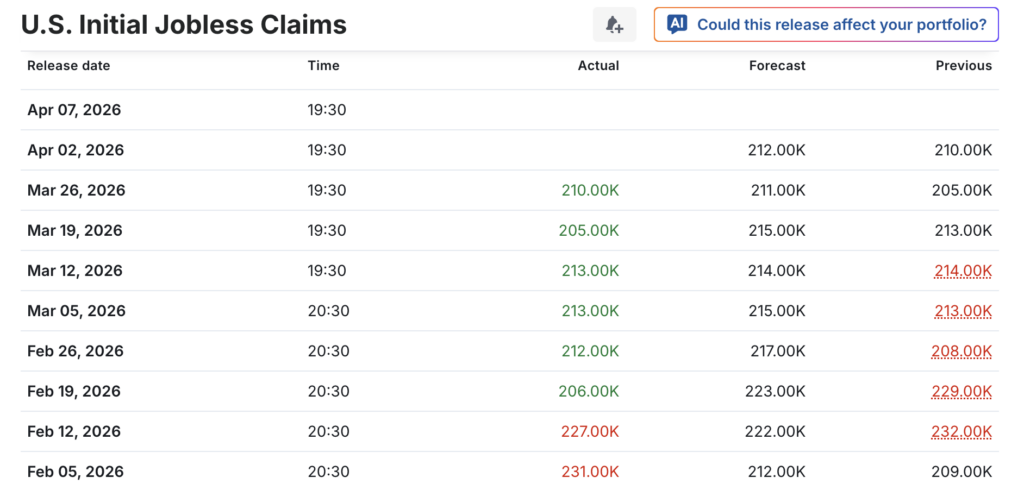The height and width of the screenshot is (490, 1024).
Task: Click 213.00K actual value for Mar 05, 2026
Action: 590,311
